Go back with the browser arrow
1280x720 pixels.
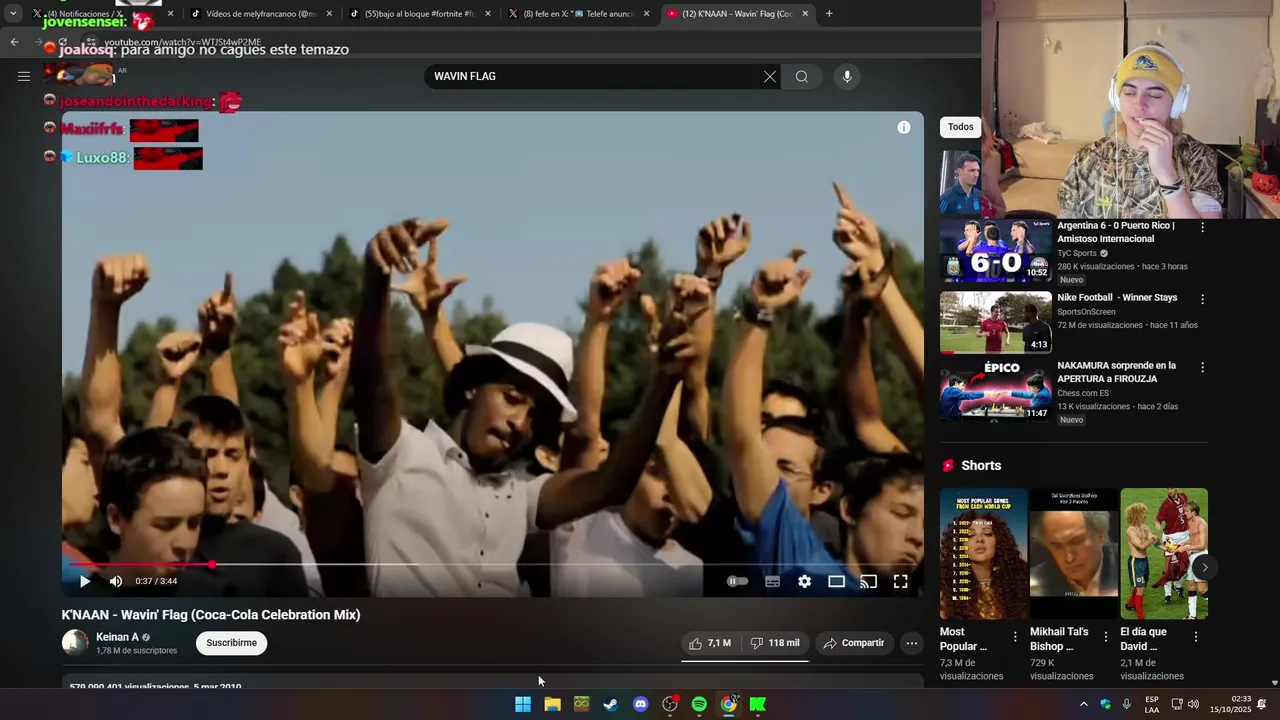tap(14, 42)
